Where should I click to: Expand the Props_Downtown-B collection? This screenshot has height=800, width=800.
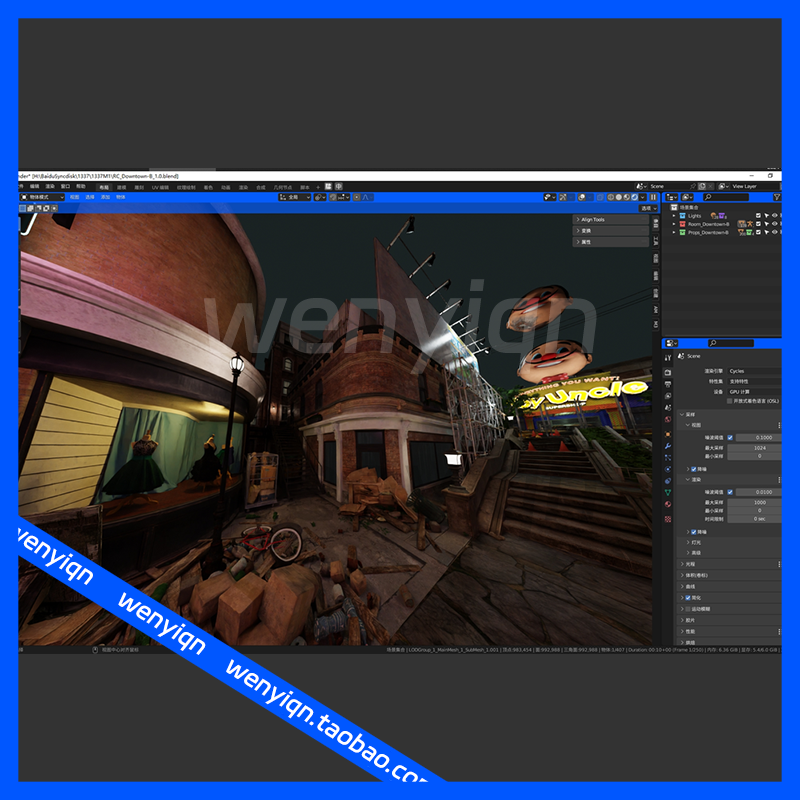[674, 232]
